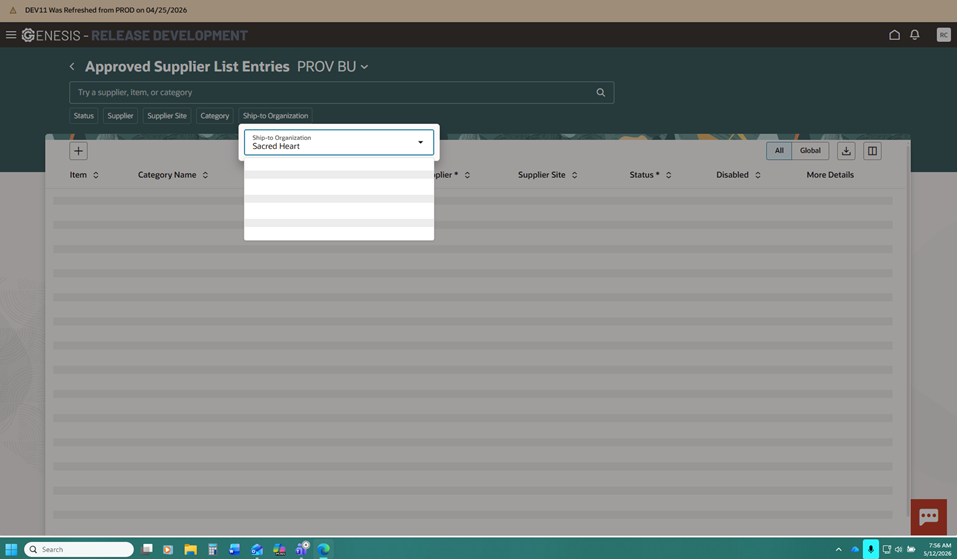Click the Windows taskbar Search box
The image size is (958, 560).
[79, 550]
